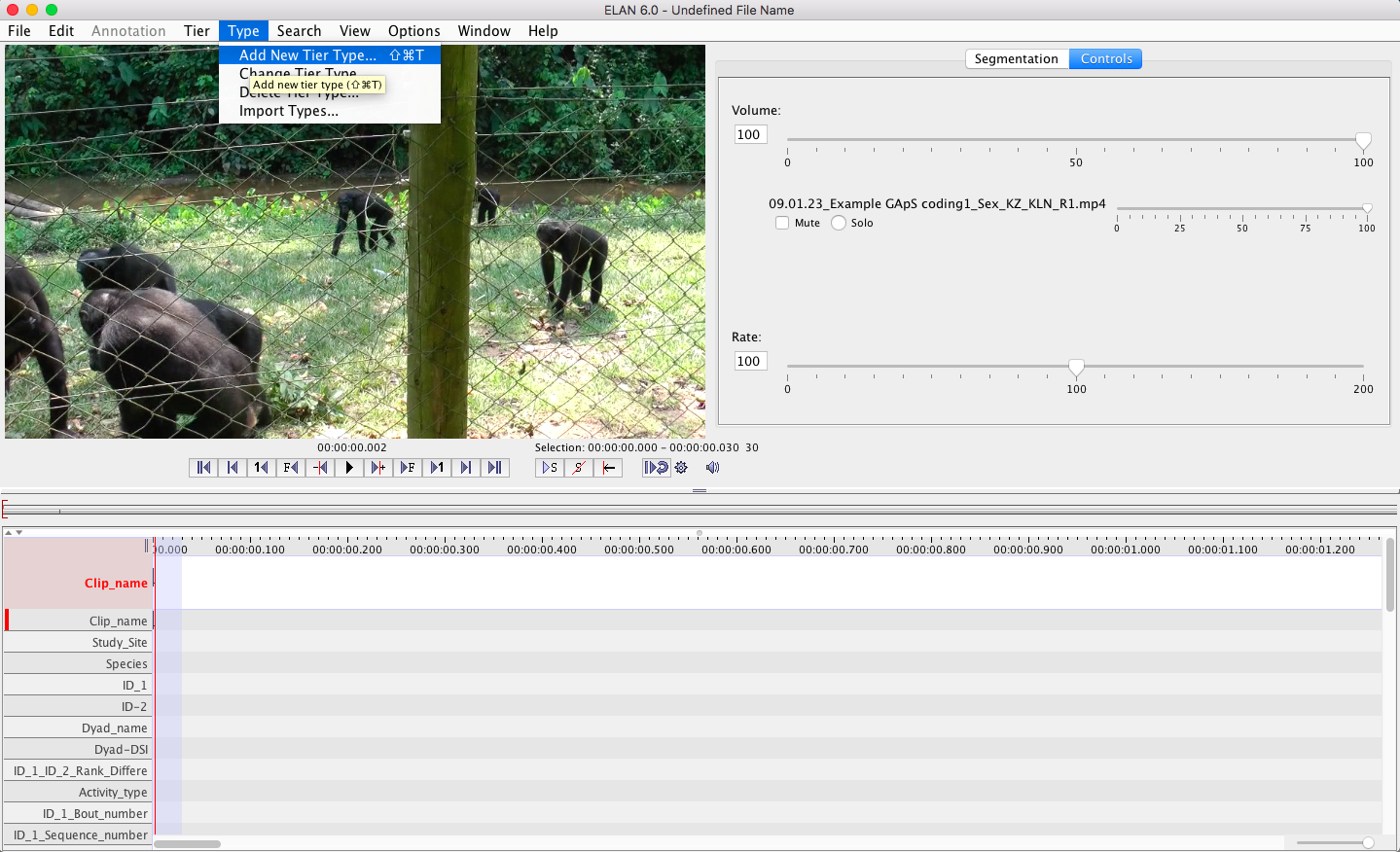Click the timeline vertical scrollbar thumb
The height and width of the screenshot is (852, 1400).
(x=1390, y=574)
